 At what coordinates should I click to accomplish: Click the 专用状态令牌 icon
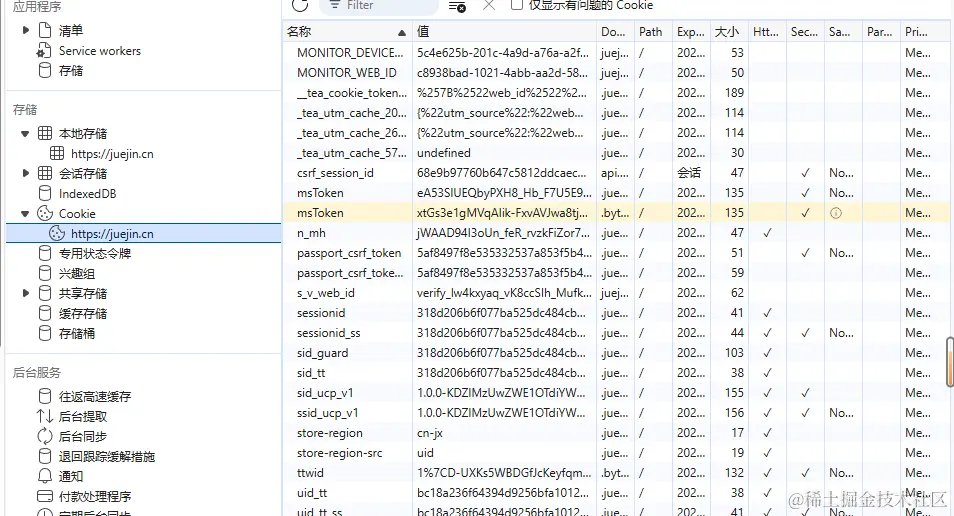(44, 254)
